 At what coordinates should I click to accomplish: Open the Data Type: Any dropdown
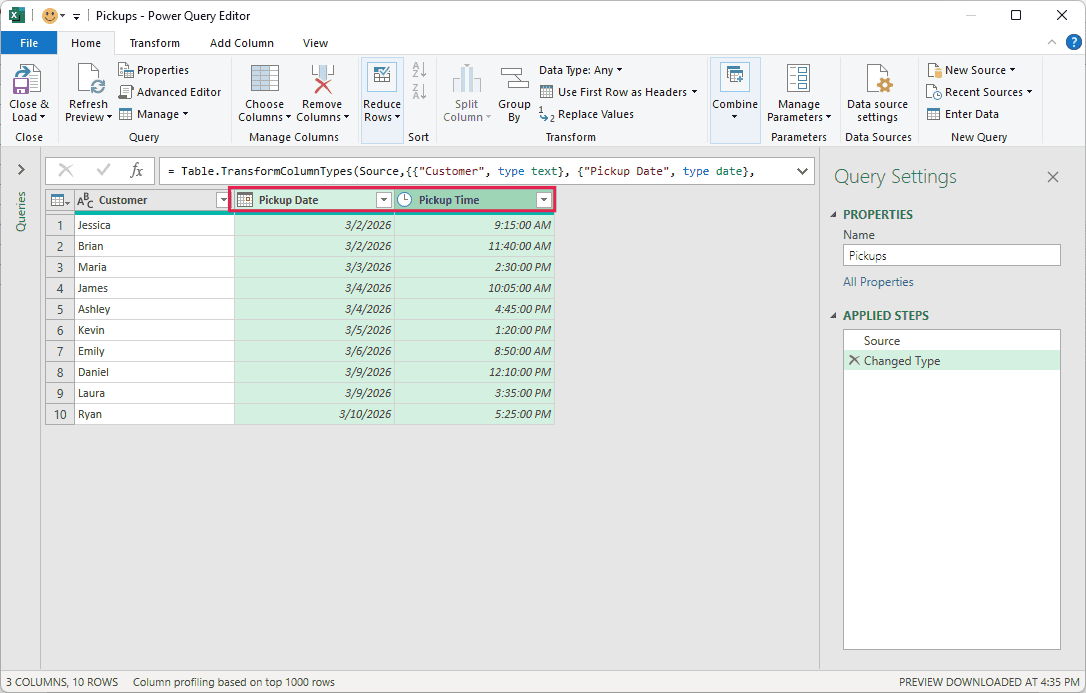tap(580, 70)
